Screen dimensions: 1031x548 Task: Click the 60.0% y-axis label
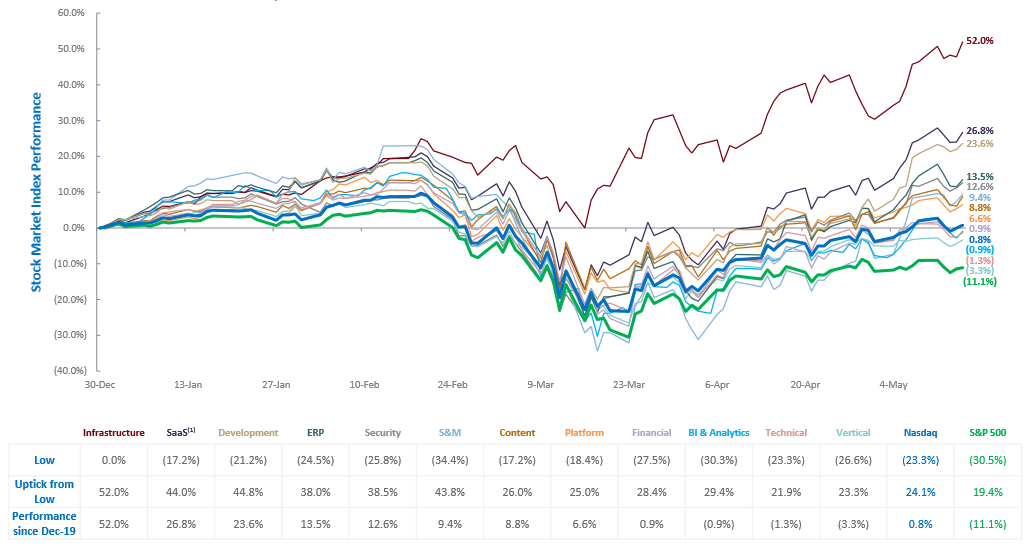[72, 13]
